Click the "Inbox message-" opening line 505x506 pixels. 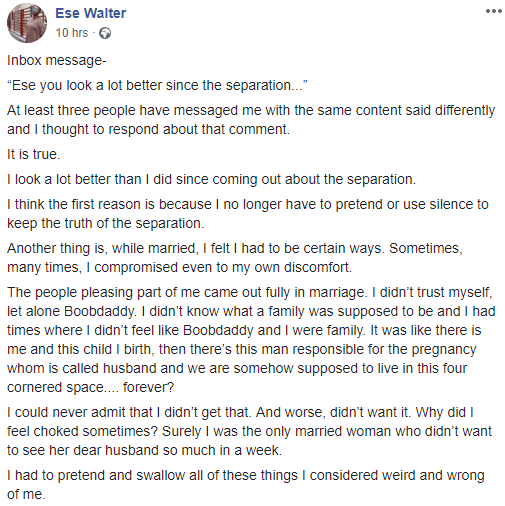coord(57,61)
